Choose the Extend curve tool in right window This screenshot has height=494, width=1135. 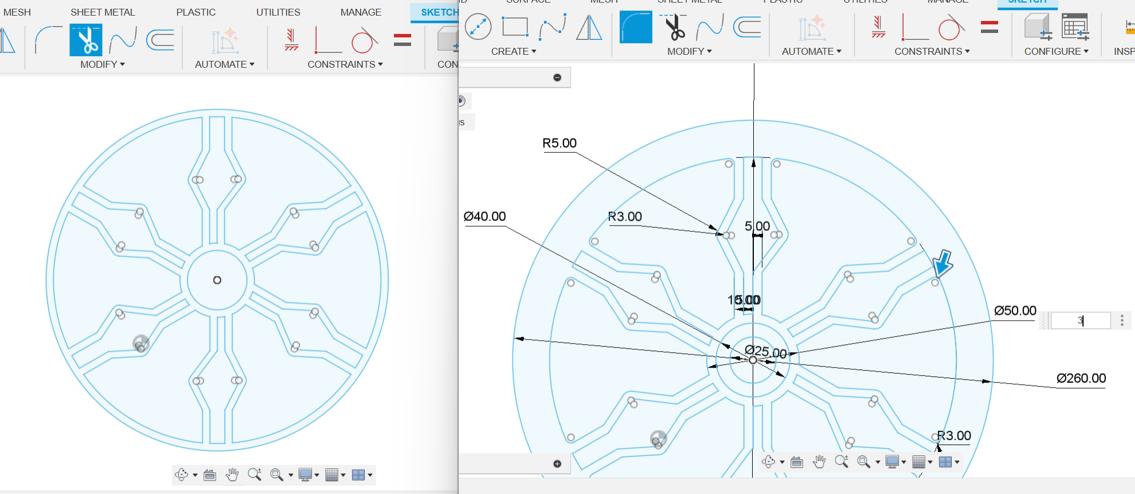tap(710, 28)
